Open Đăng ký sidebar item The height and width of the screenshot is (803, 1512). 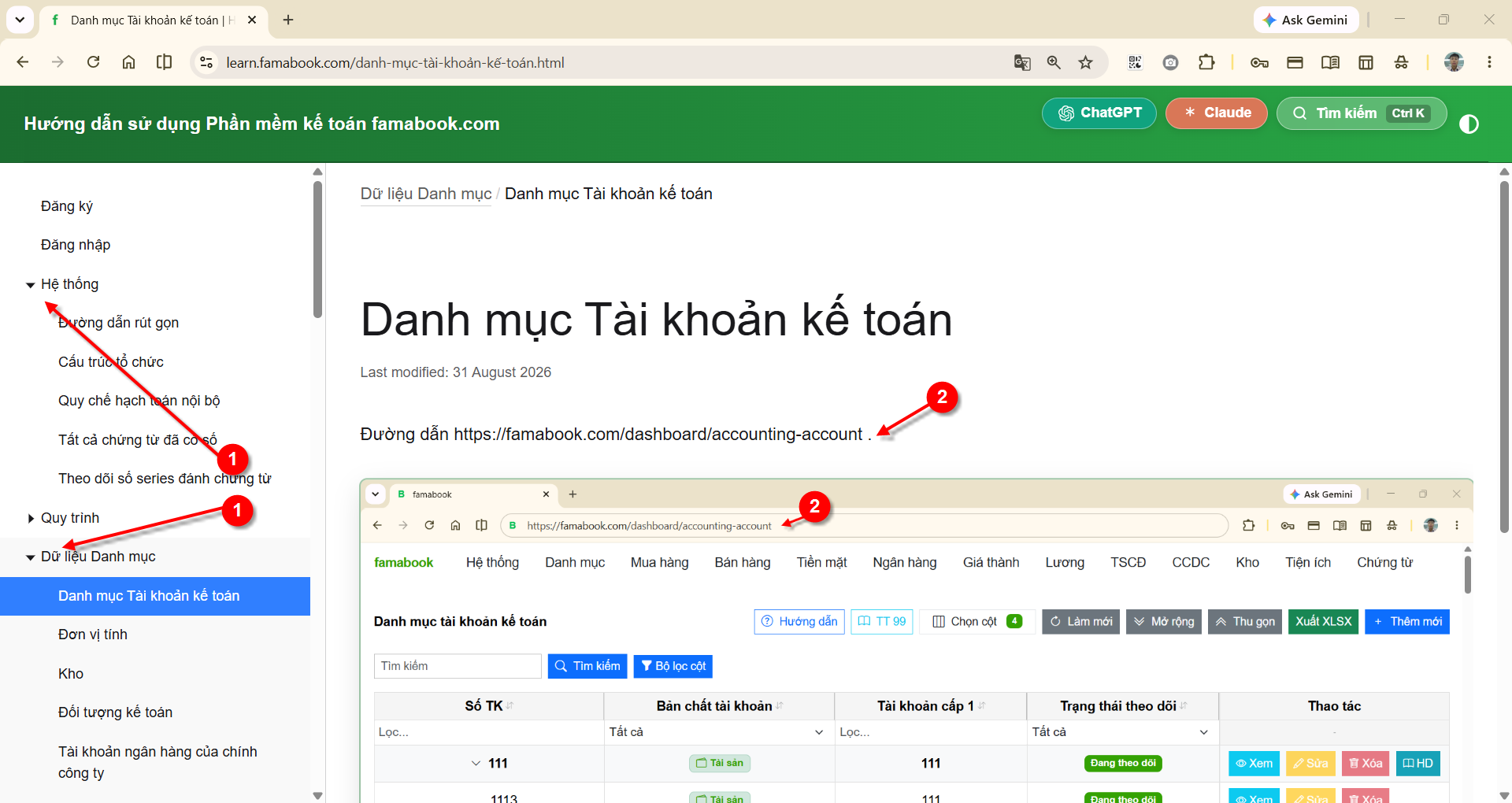point(67,206)
